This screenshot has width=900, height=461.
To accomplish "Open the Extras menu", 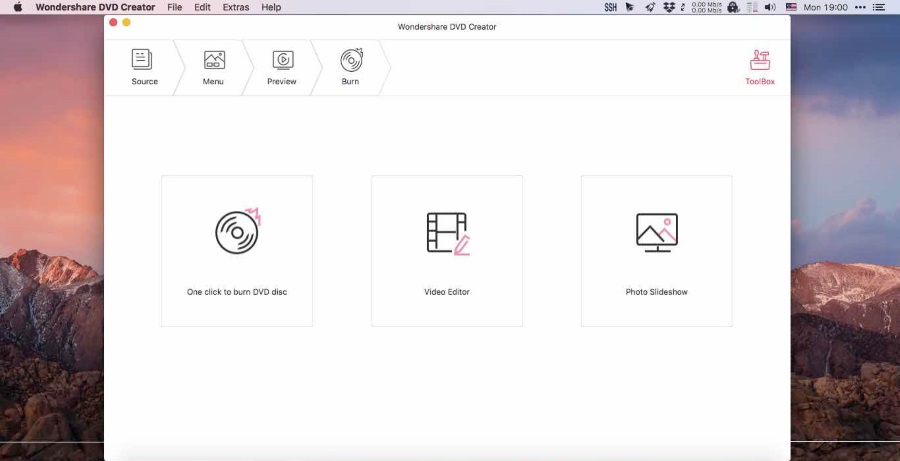I will click(236, 7).
